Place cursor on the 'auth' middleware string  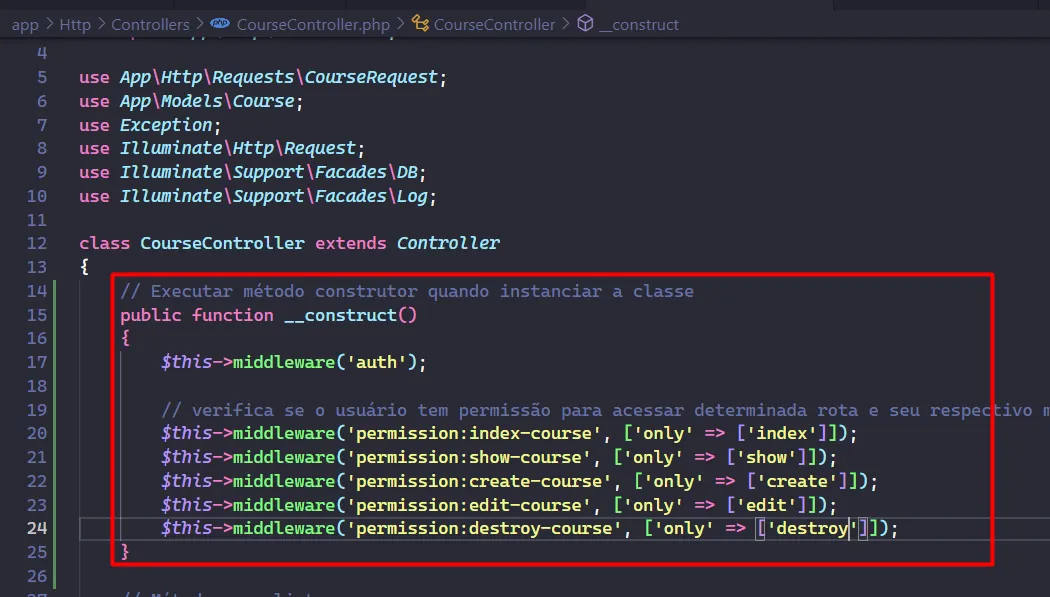377,362
